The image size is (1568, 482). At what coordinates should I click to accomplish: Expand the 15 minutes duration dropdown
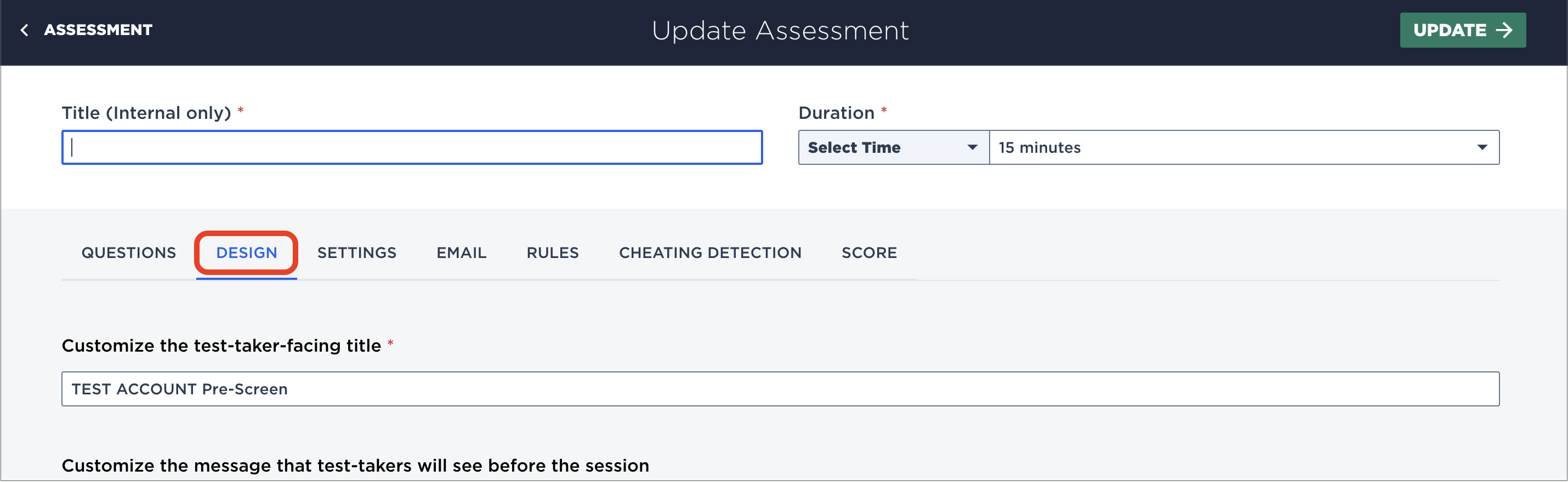1243,147
